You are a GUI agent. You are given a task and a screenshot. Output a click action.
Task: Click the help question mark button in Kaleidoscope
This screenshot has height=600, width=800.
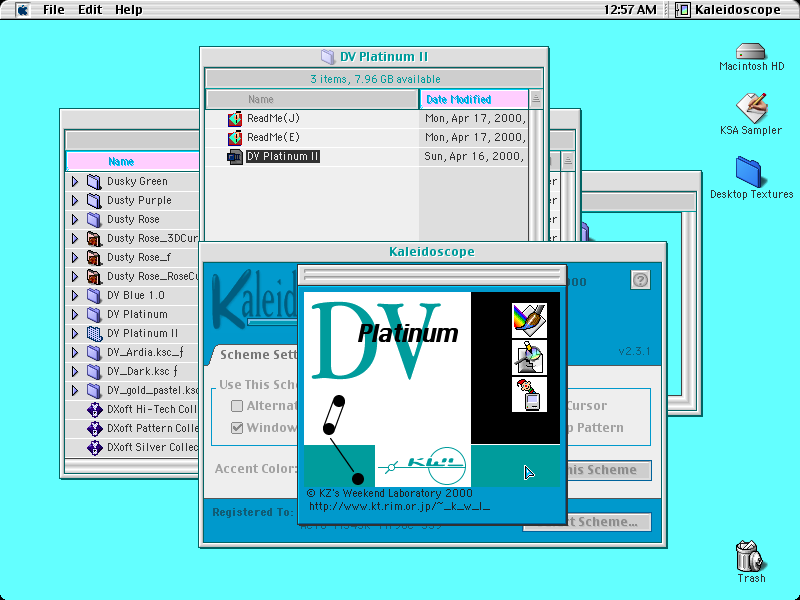[x=640, y=280]
